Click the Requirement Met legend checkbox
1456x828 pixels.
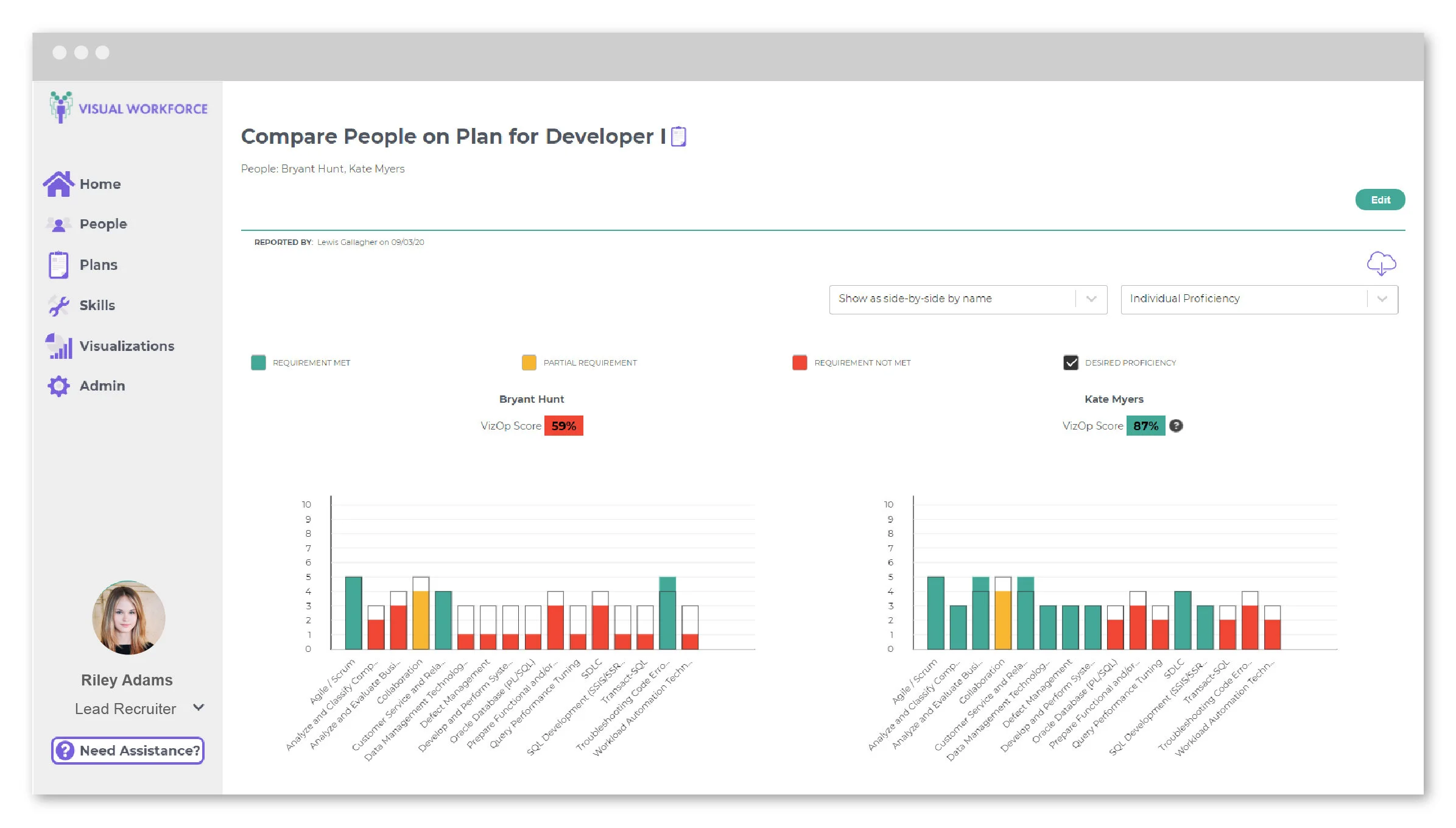click(x=258, y=362)
